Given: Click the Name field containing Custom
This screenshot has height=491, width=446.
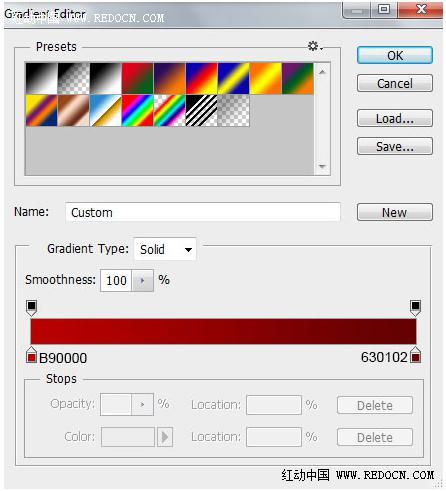Looking at the screenshot, I should tap(203, 212).
